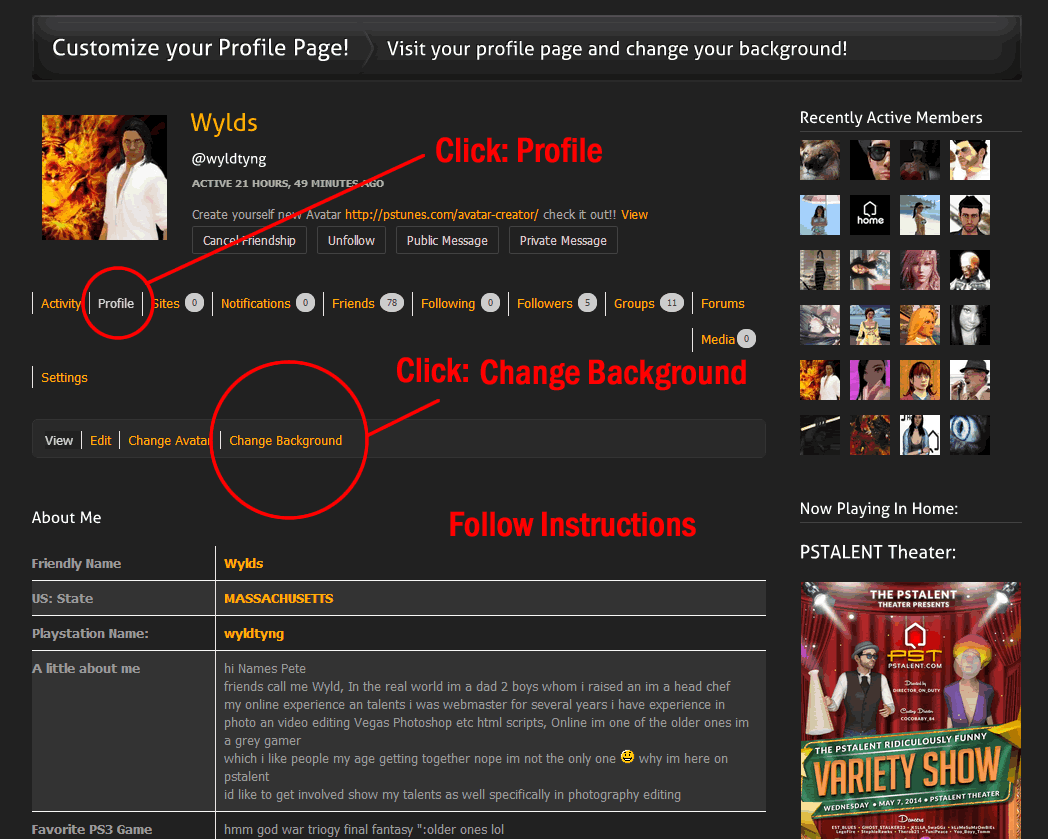Open the Friends tab
The height and width of the screenshot is (839, 1048).
point(353,304)
